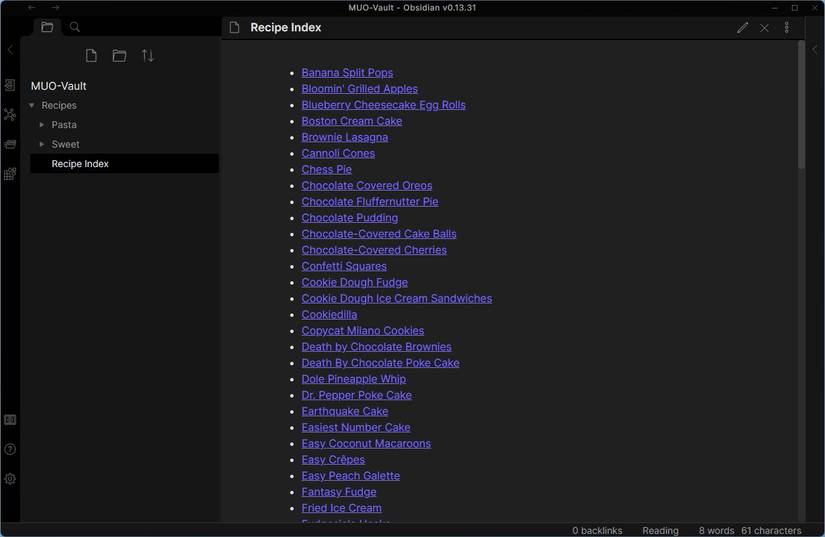This screenshot has width=825, height=537.
Task: Open Cookiedilla link
Action: (x=329, y=315)
